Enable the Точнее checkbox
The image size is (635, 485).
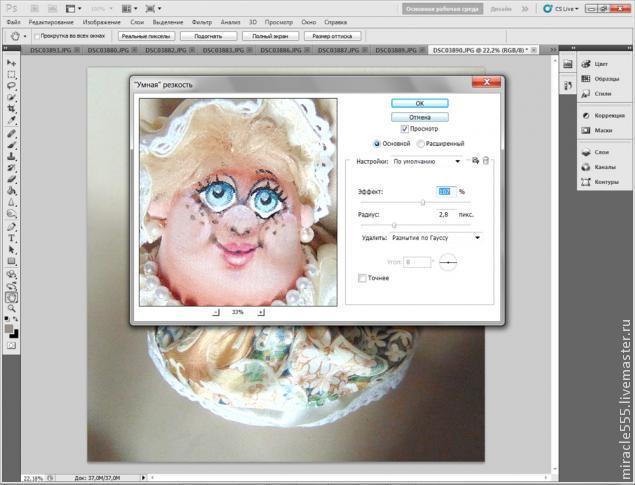pos(363,277)
